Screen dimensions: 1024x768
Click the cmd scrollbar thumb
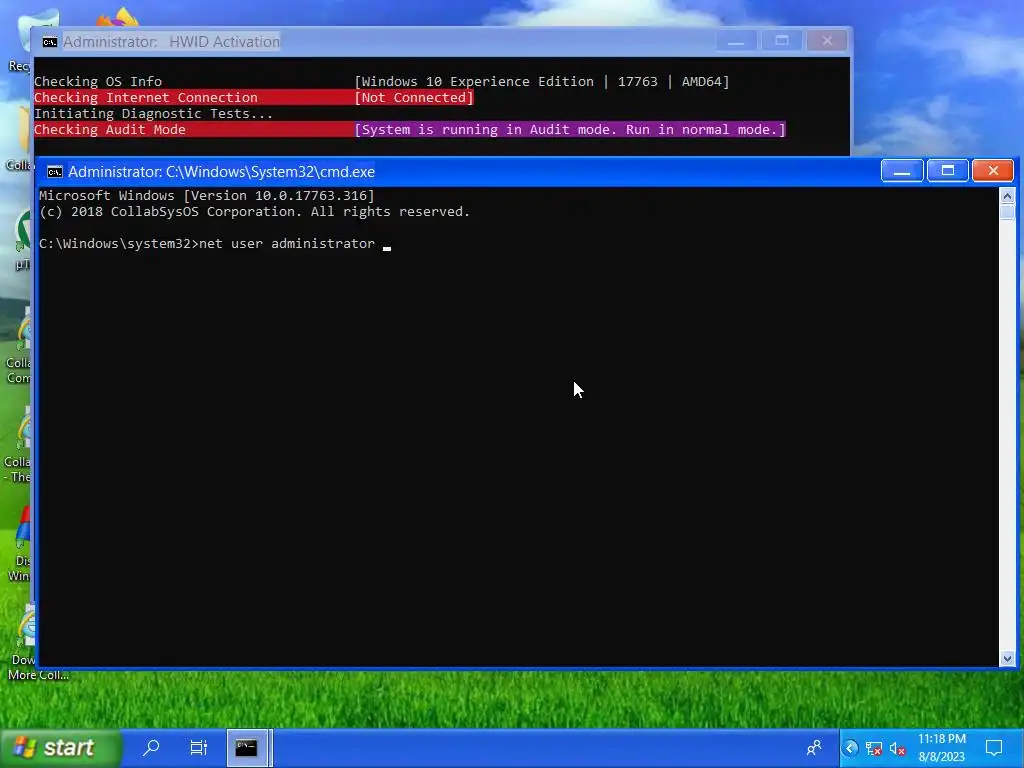click(x=1007, y=213)
